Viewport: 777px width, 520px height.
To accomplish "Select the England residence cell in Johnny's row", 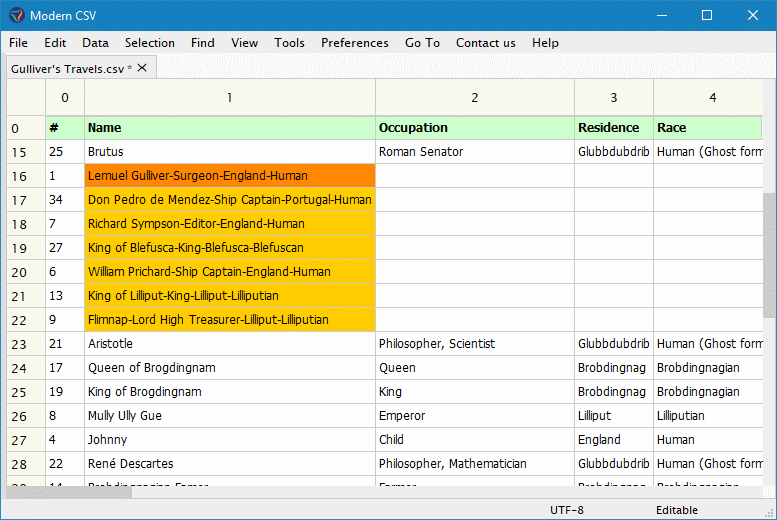I will 614,440.
